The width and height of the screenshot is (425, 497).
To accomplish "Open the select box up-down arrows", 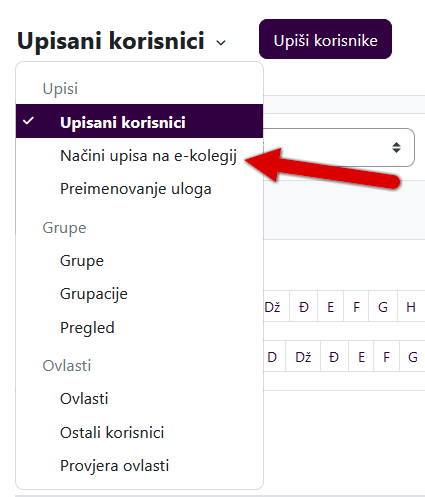I will click(x=396, y=147).
